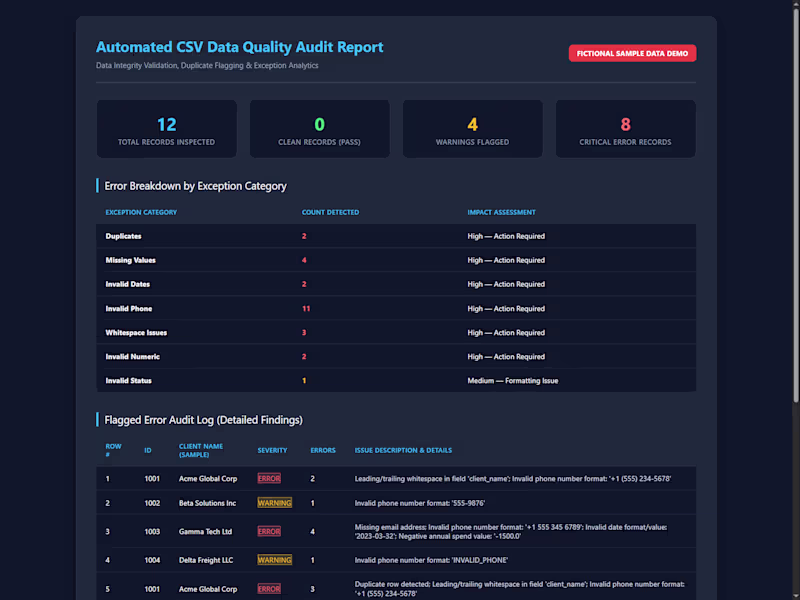Click the INVALID_PHONE issue description
800x600 pixels.
(431, 560)
